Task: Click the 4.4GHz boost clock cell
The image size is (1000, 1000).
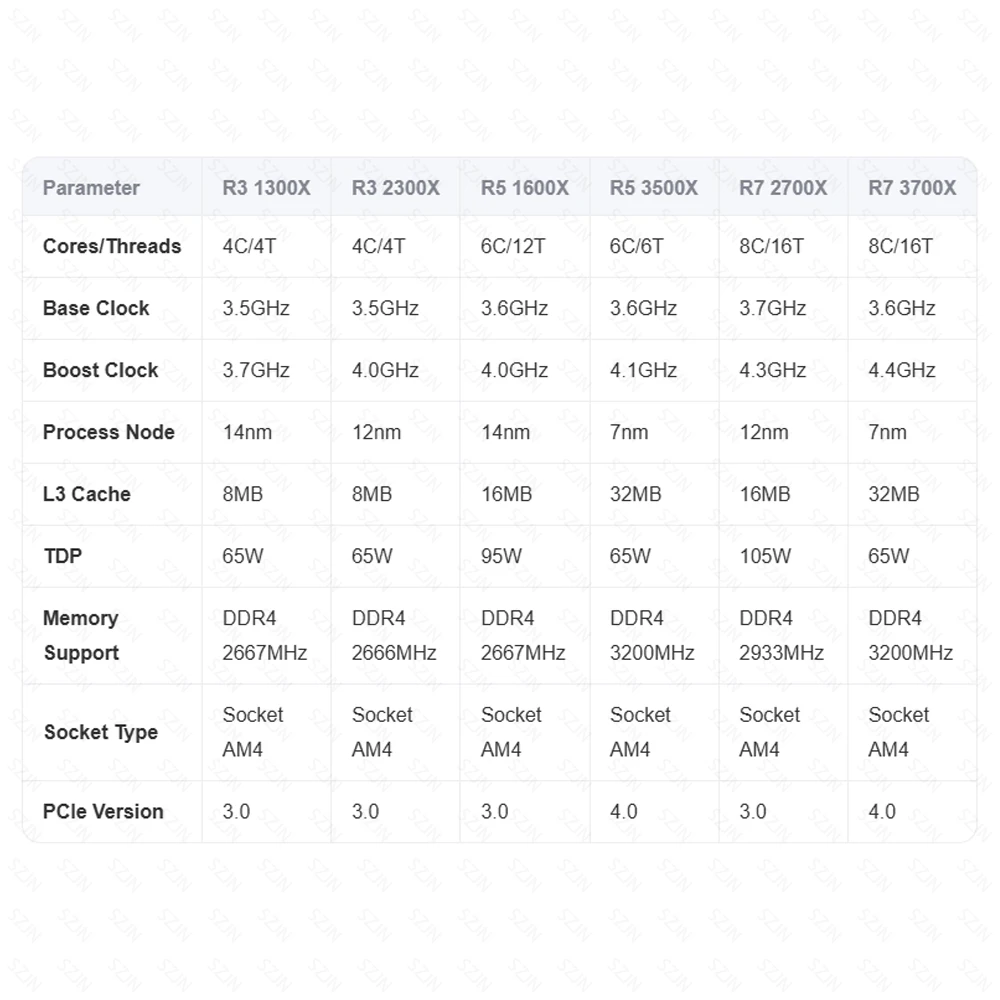Action: [902, 370]
